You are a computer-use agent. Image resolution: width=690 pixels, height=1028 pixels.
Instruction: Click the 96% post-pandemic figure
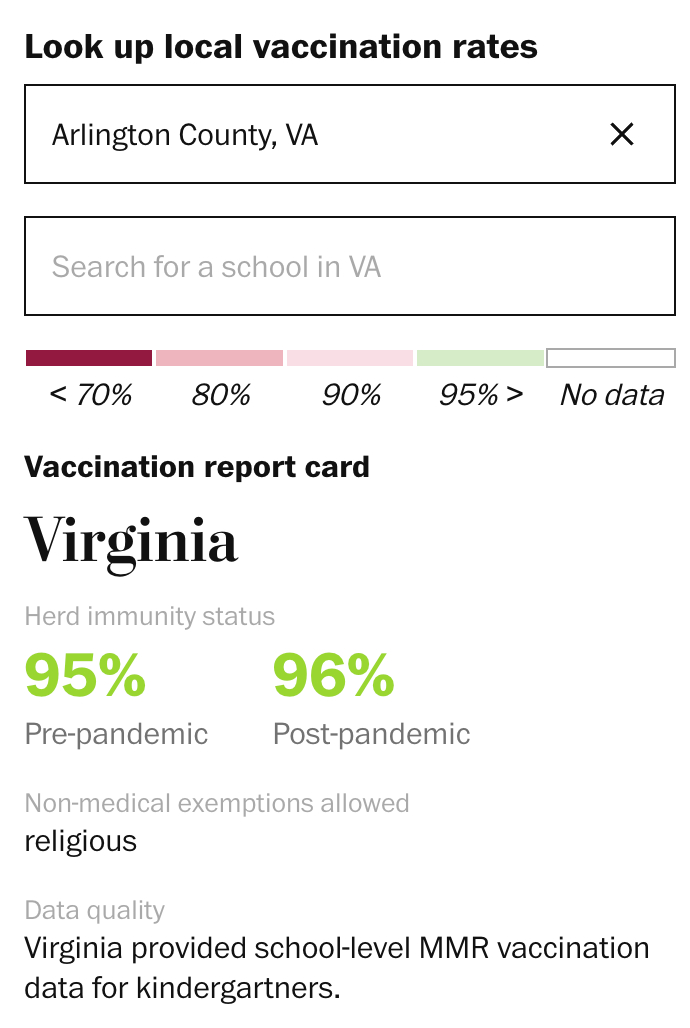pos(333,675)
